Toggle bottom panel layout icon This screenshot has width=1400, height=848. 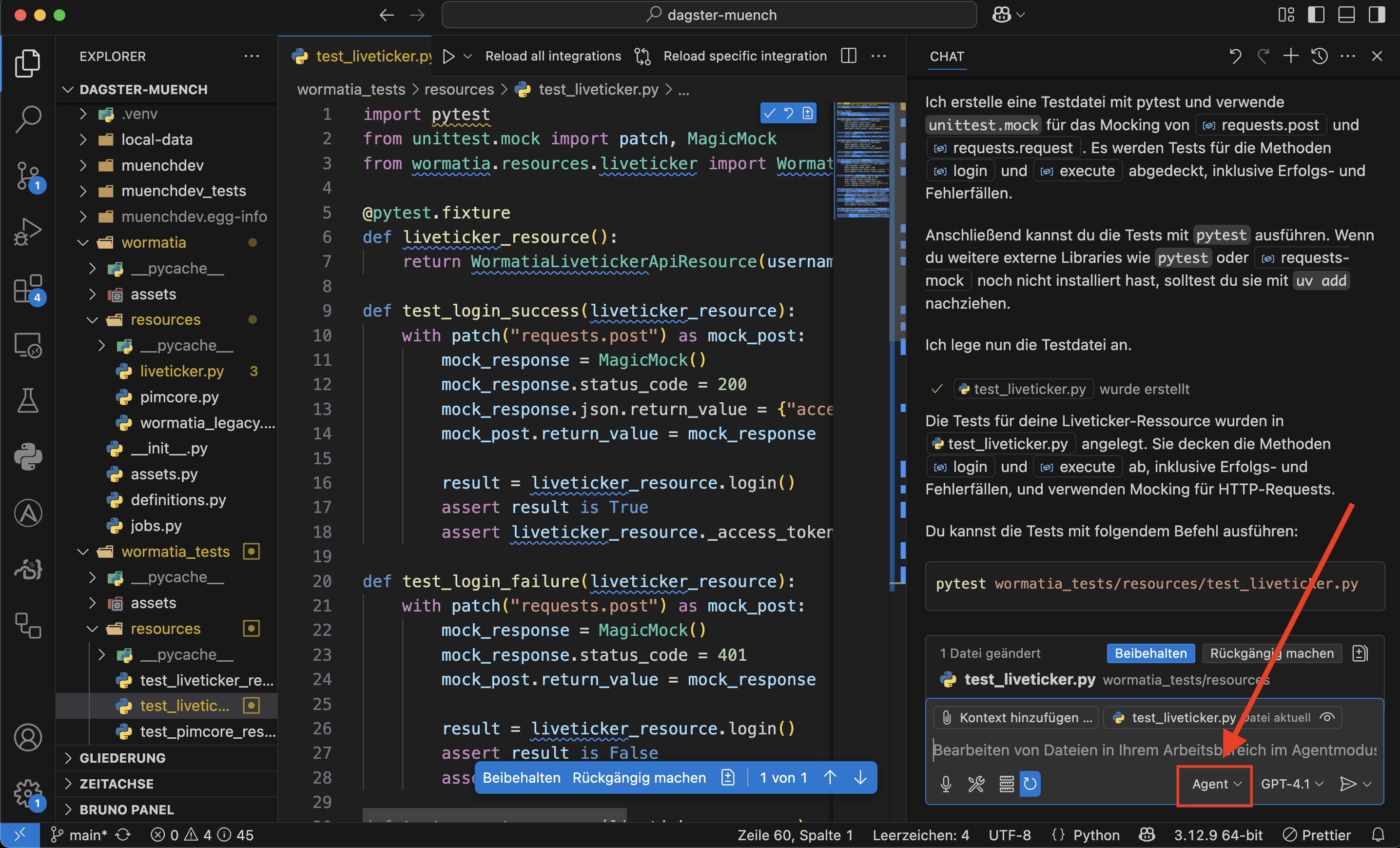tap(1346, 15)
